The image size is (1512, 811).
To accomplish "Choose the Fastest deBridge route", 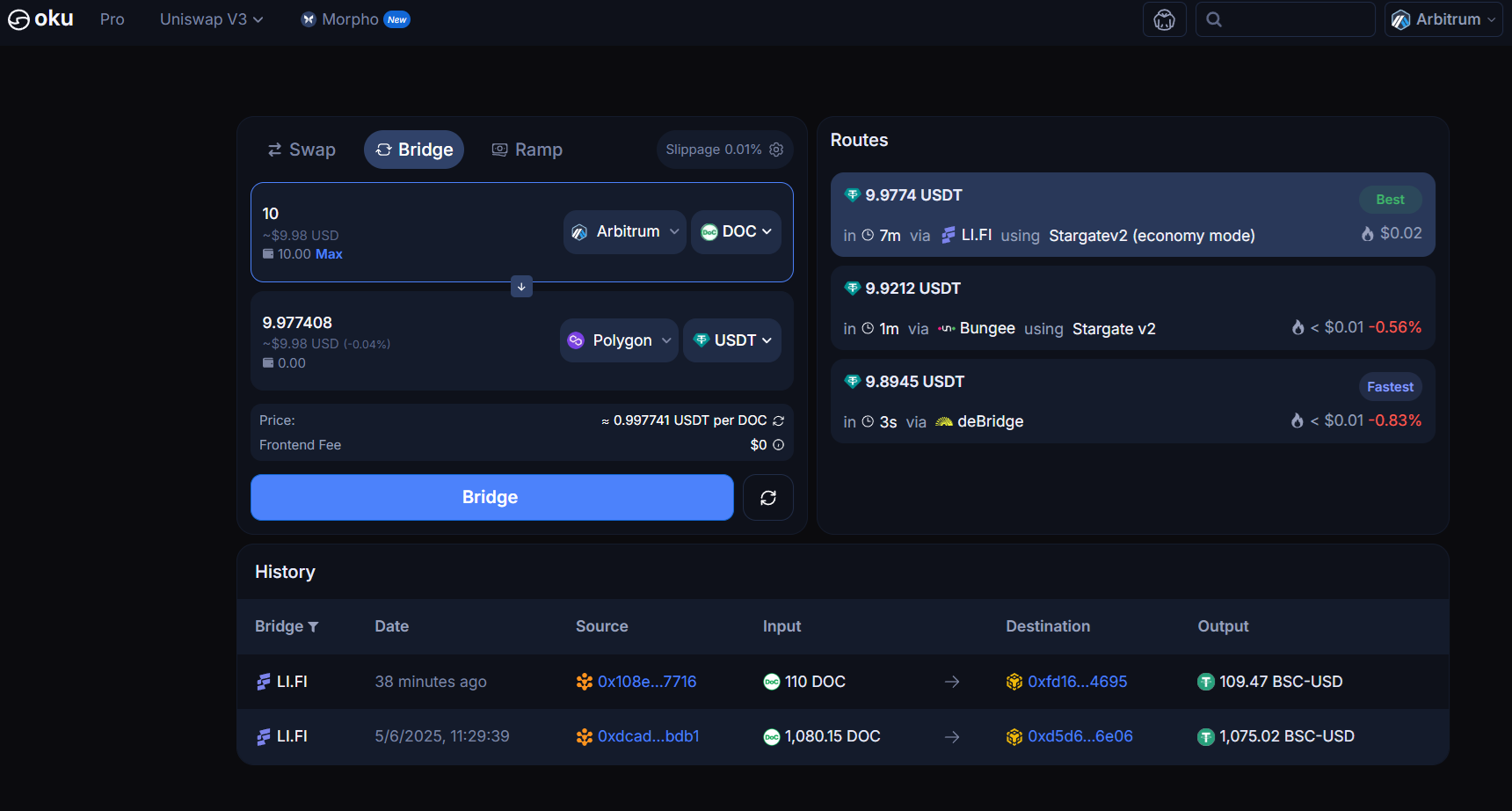I will click(x=1132, y=401).
